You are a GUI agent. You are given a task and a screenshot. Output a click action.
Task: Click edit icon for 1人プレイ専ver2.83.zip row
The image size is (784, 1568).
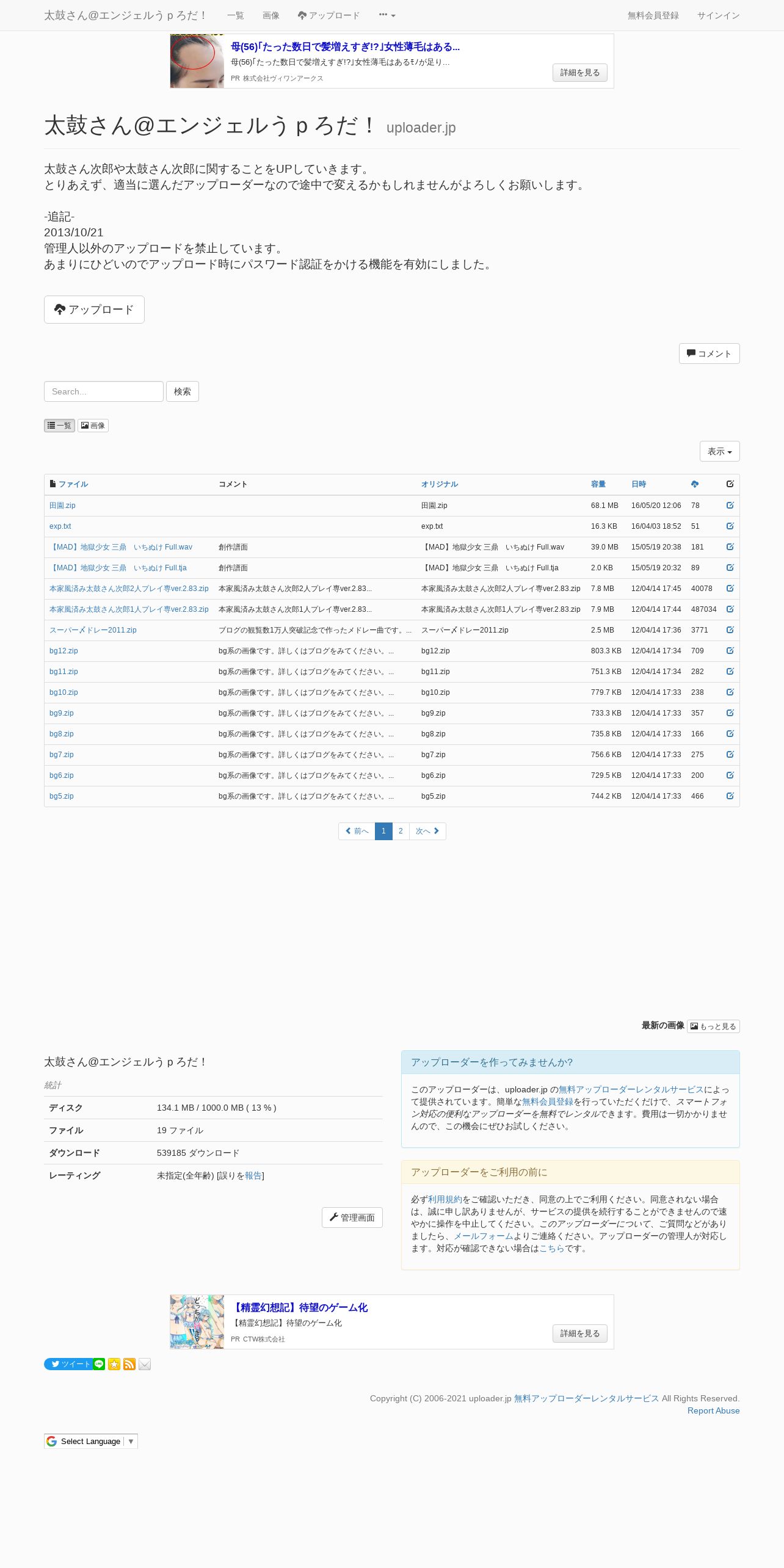pyautogui.click(x=730, y=609)
